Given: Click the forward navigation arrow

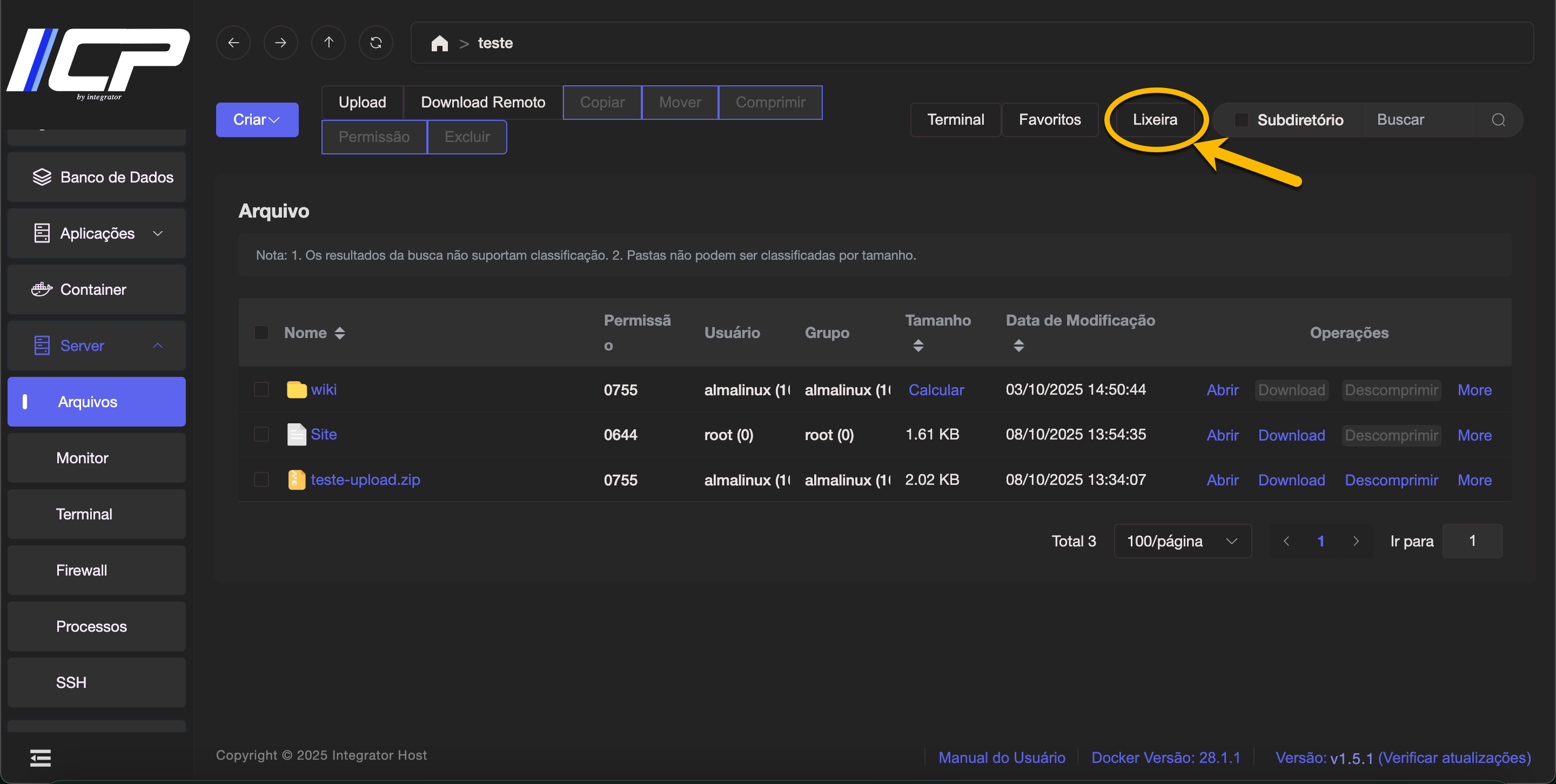Looking at the screenshot, I should [281, 43].
